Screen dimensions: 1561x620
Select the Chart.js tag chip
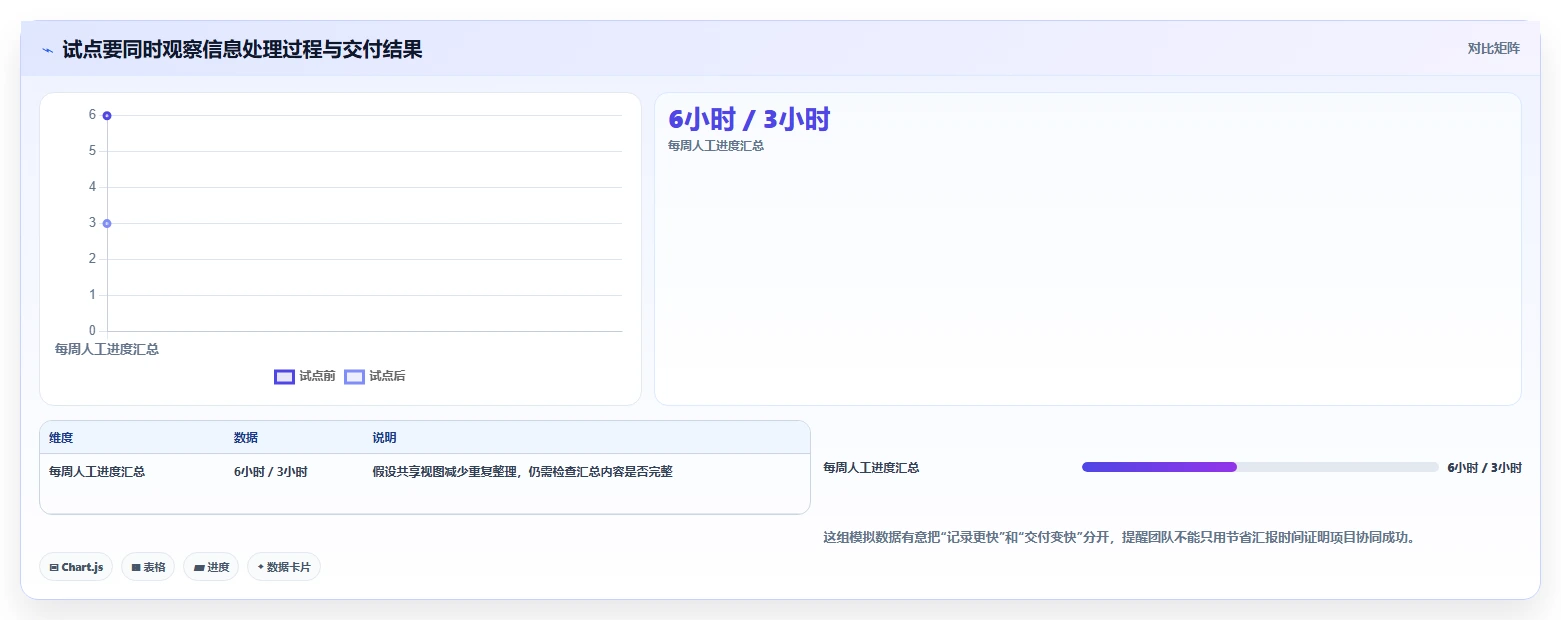coord(77,567)
